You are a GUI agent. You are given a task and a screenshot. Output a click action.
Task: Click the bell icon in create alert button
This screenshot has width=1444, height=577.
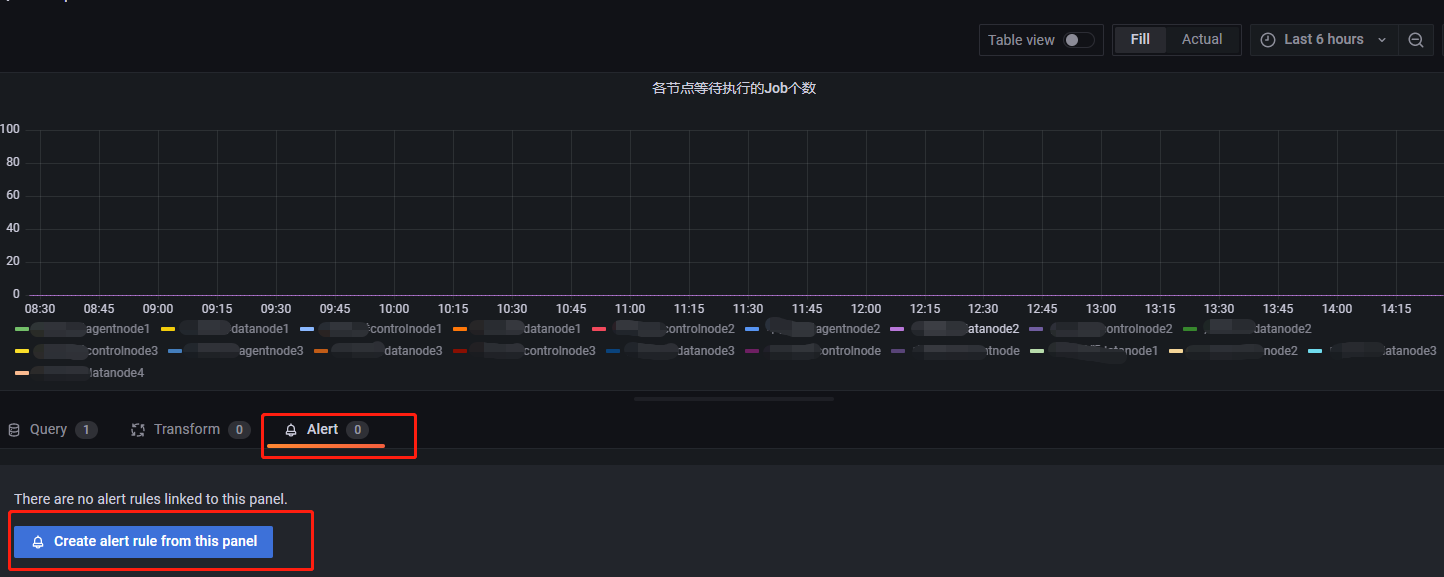(38, 542)
